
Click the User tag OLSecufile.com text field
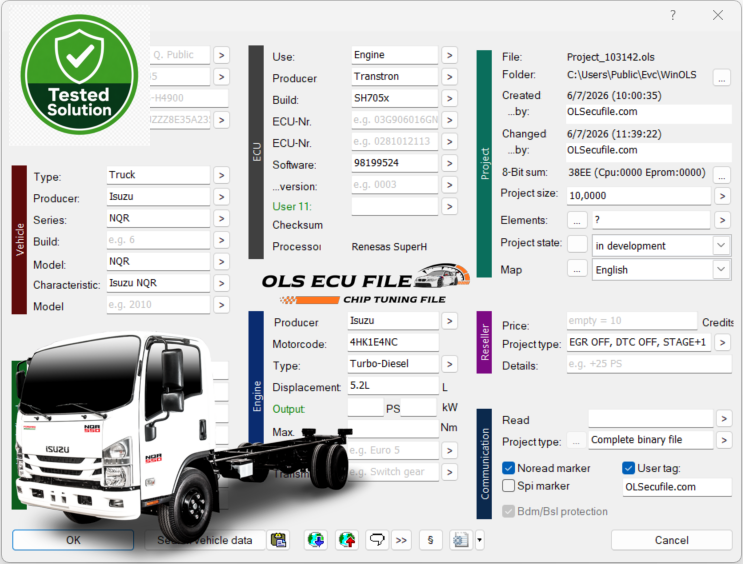677,487
